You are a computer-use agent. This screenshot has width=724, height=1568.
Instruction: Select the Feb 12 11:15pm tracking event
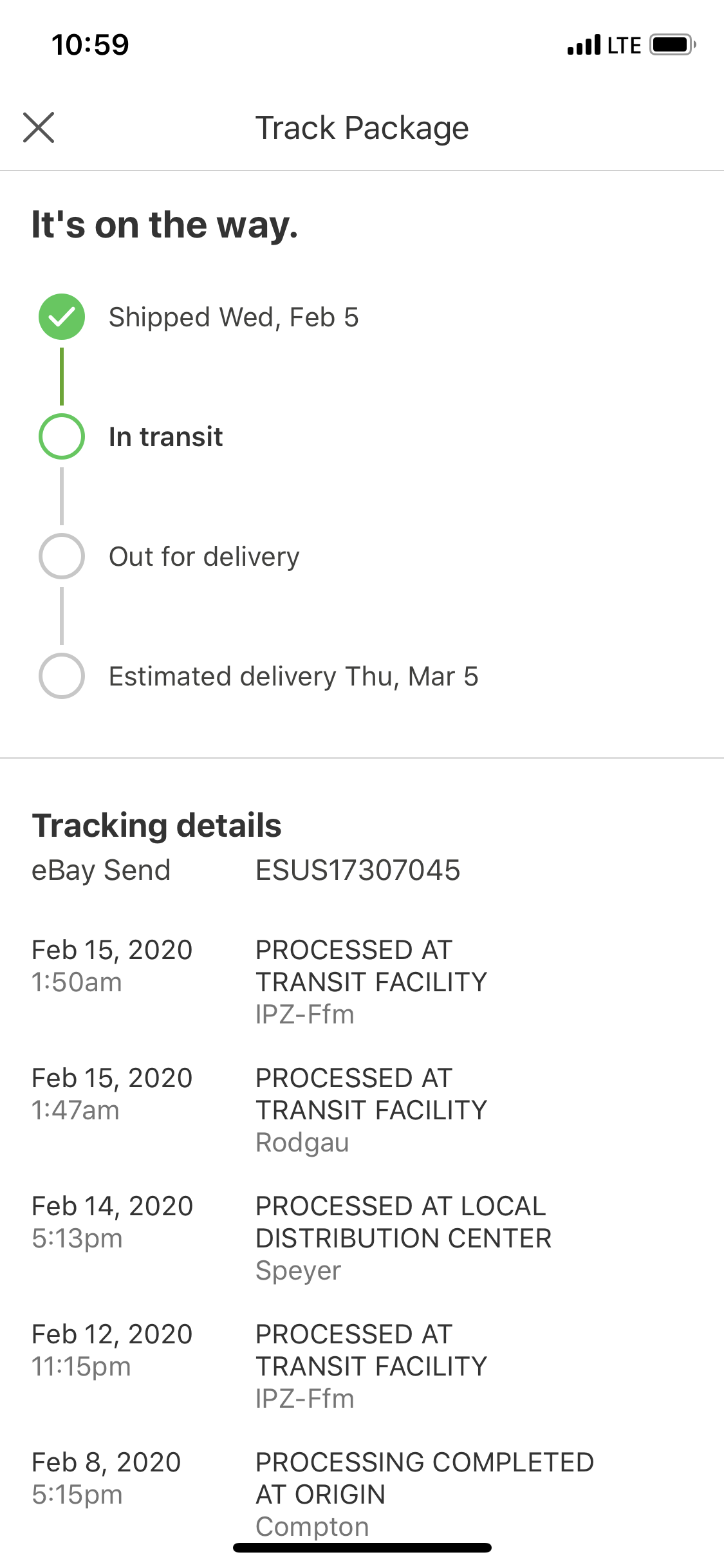(x=371, y=1366)
